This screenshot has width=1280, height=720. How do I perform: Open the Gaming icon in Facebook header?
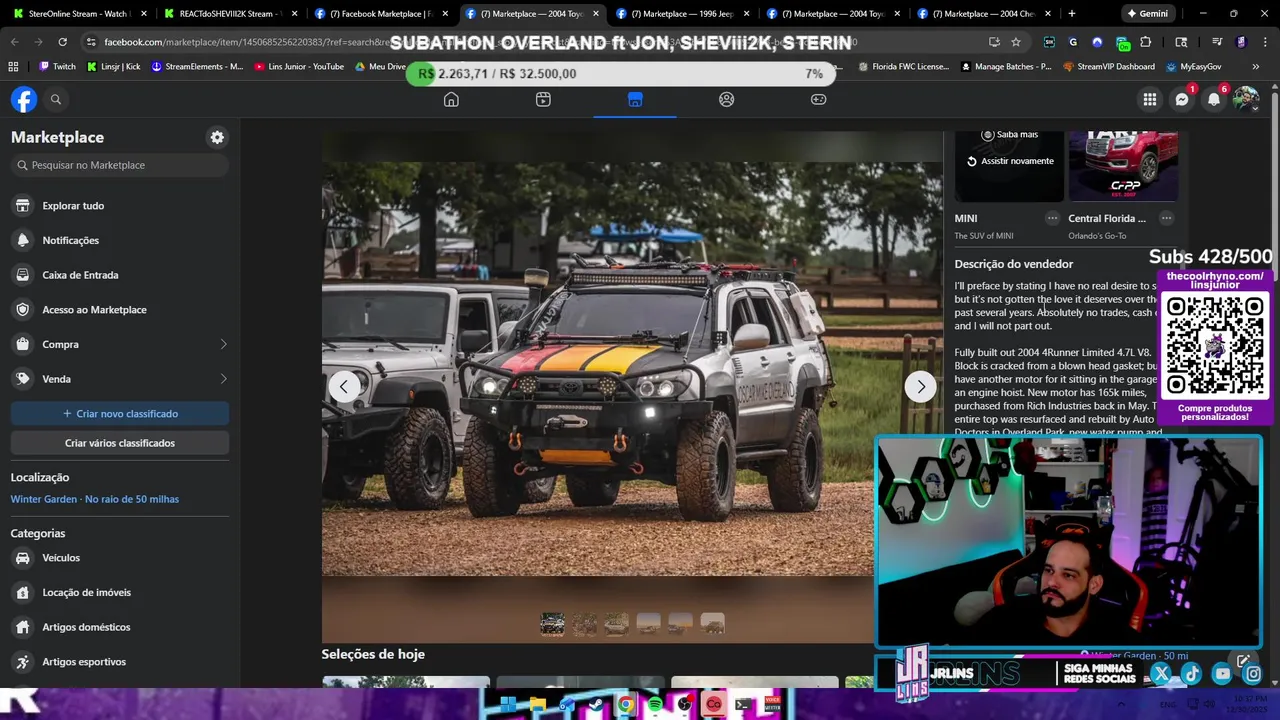click(x=819, y=99)
